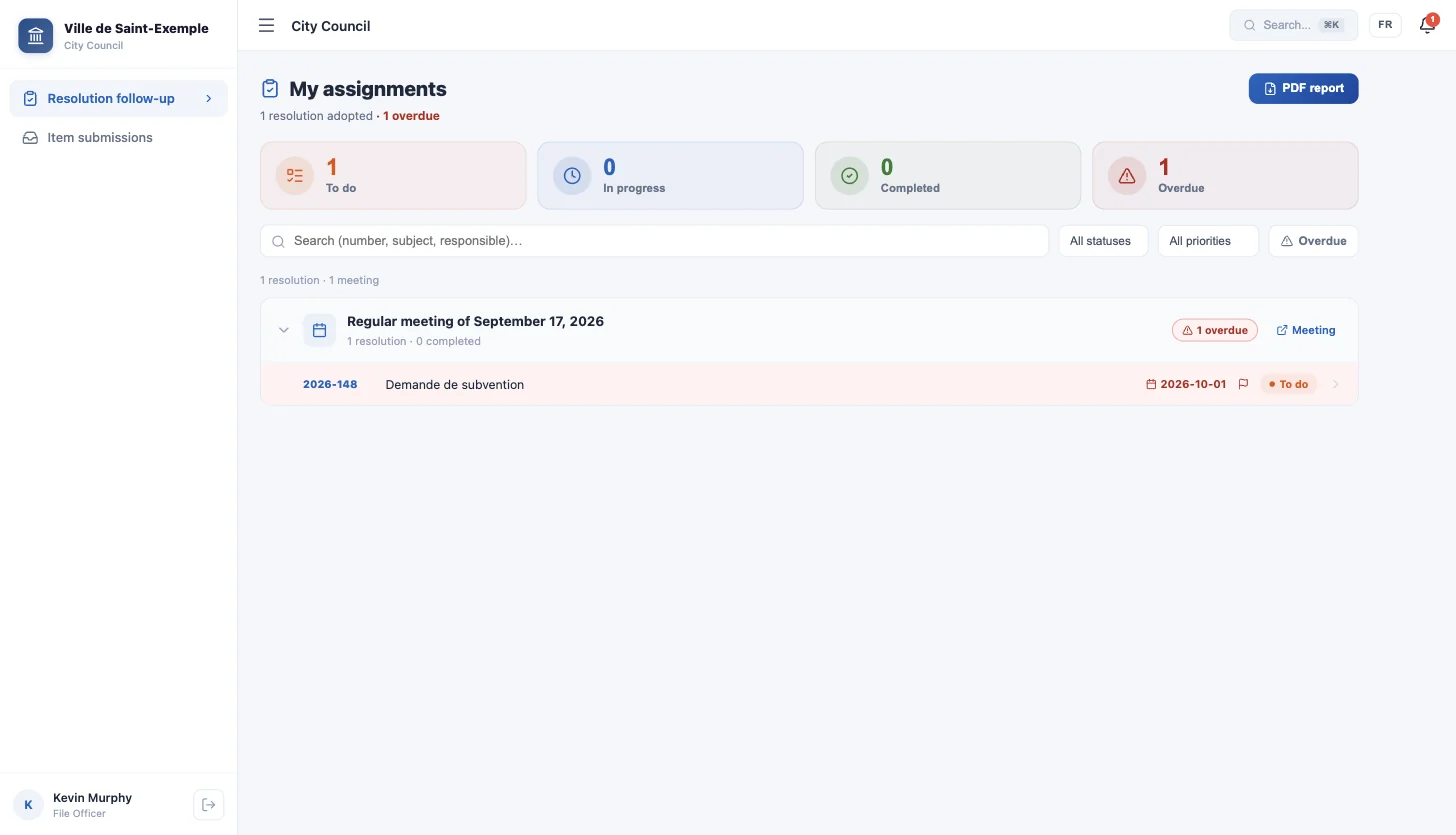Image resolution: width=1456 pixels, height=835 pixels.
Task: Click the Regular meeting of September 17, 2026 title
Action: pos(475,321)
